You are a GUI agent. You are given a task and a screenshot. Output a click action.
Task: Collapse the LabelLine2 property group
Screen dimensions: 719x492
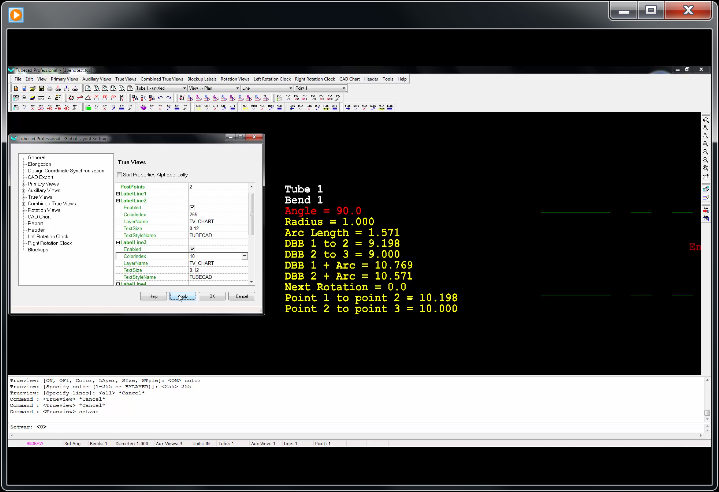119,200
